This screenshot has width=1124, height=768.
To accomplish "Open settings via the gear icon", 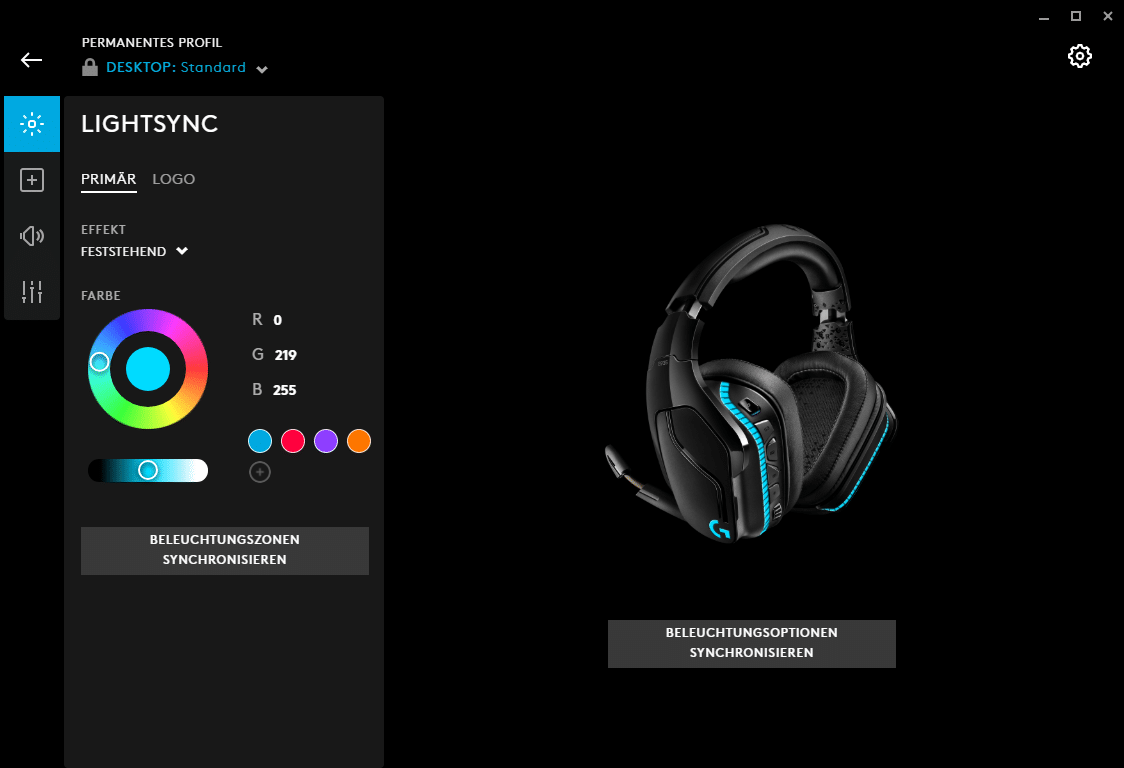I will [x=1080, y=56].
